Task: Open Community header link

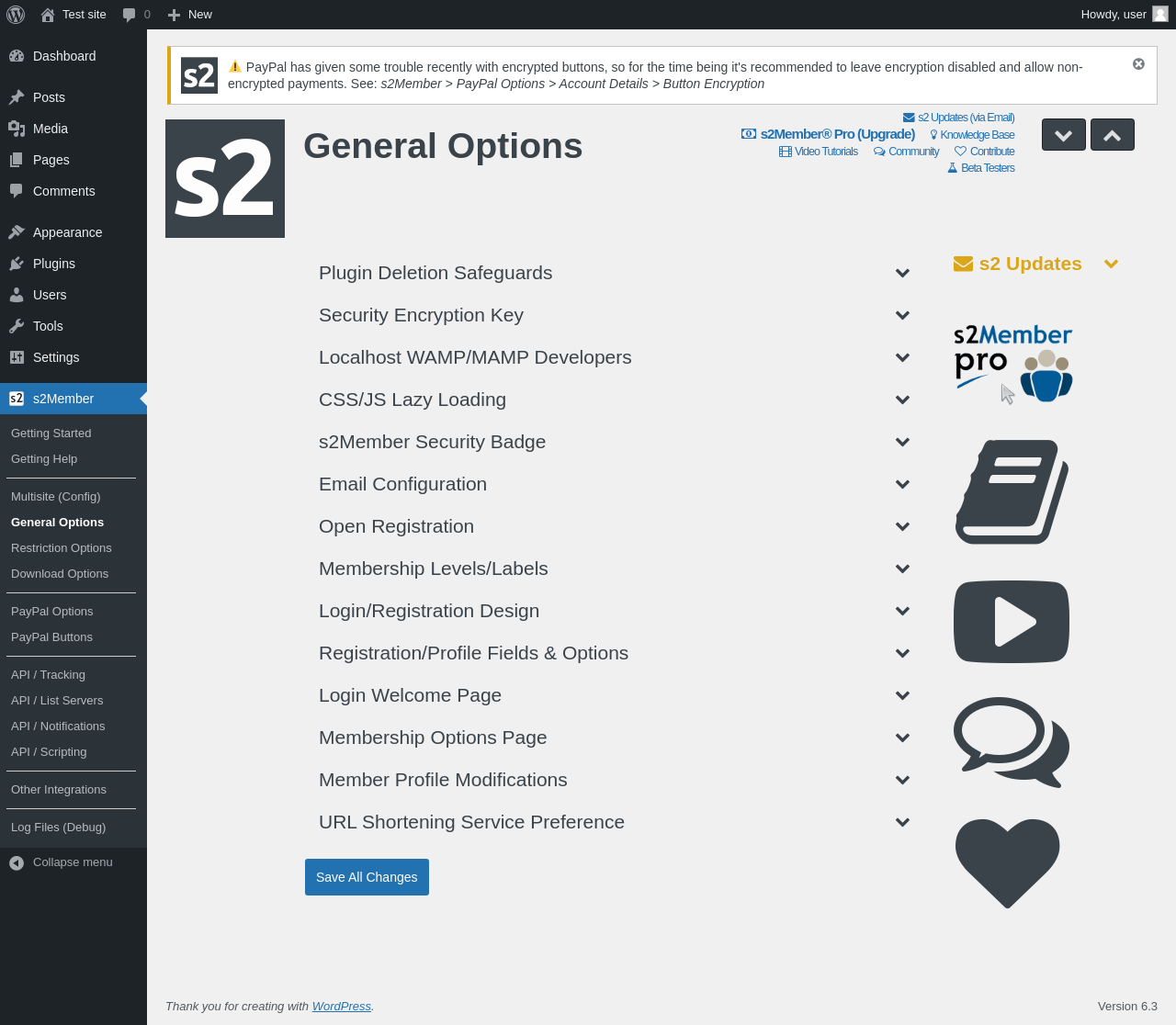Action: (906, 152)
